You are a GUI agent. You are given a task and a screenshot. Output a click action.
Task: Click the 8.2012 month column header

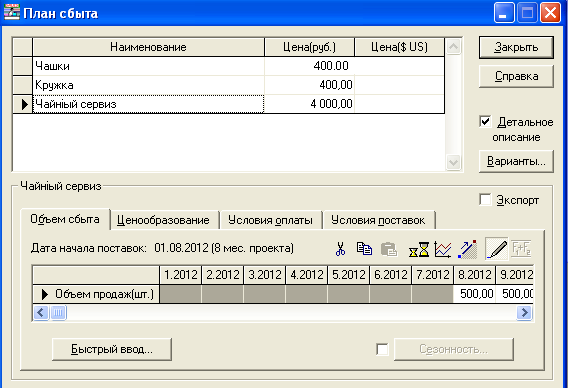click(474, 275)
